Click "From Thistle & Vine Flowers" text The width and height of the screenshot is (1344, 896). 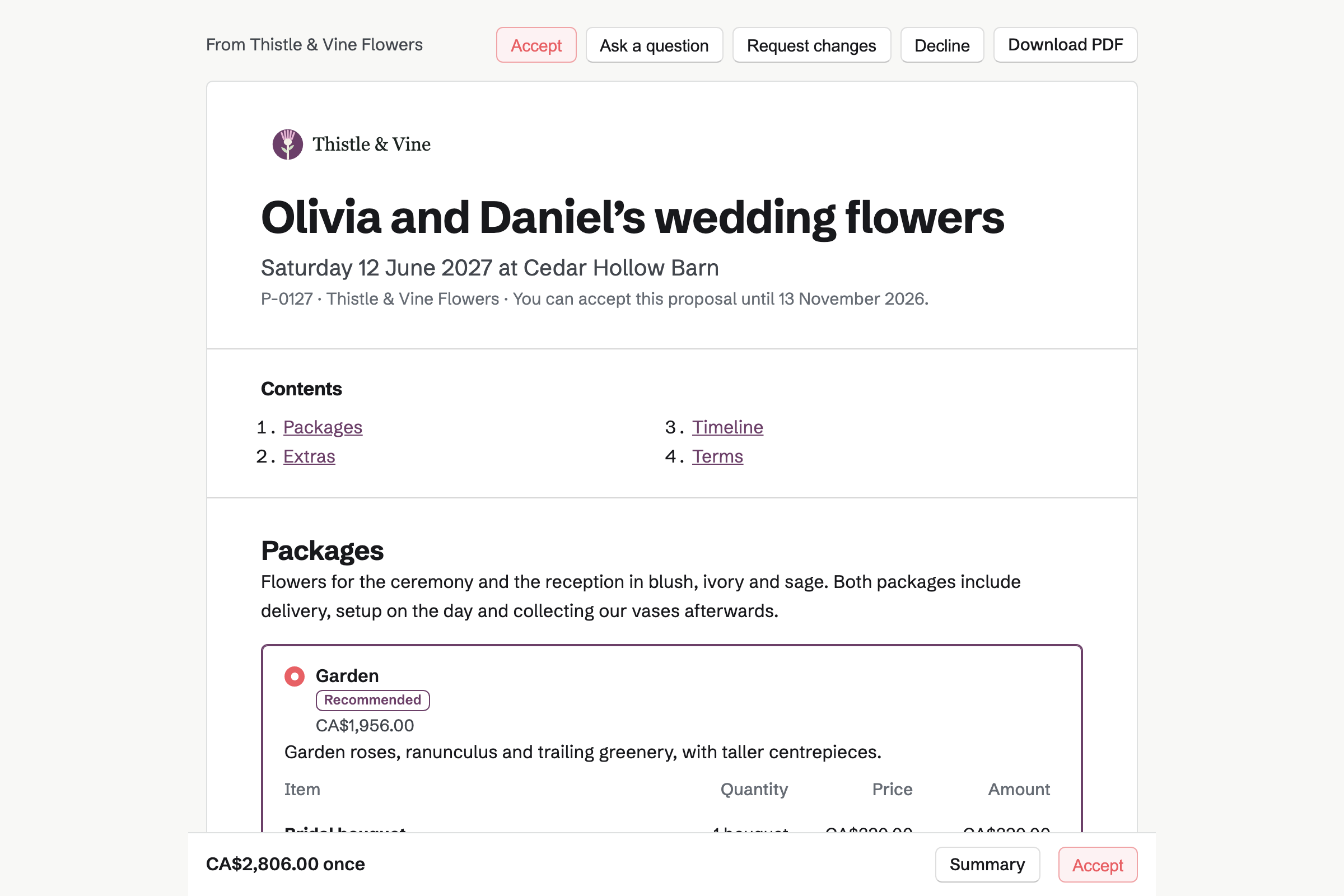point(314,45)
